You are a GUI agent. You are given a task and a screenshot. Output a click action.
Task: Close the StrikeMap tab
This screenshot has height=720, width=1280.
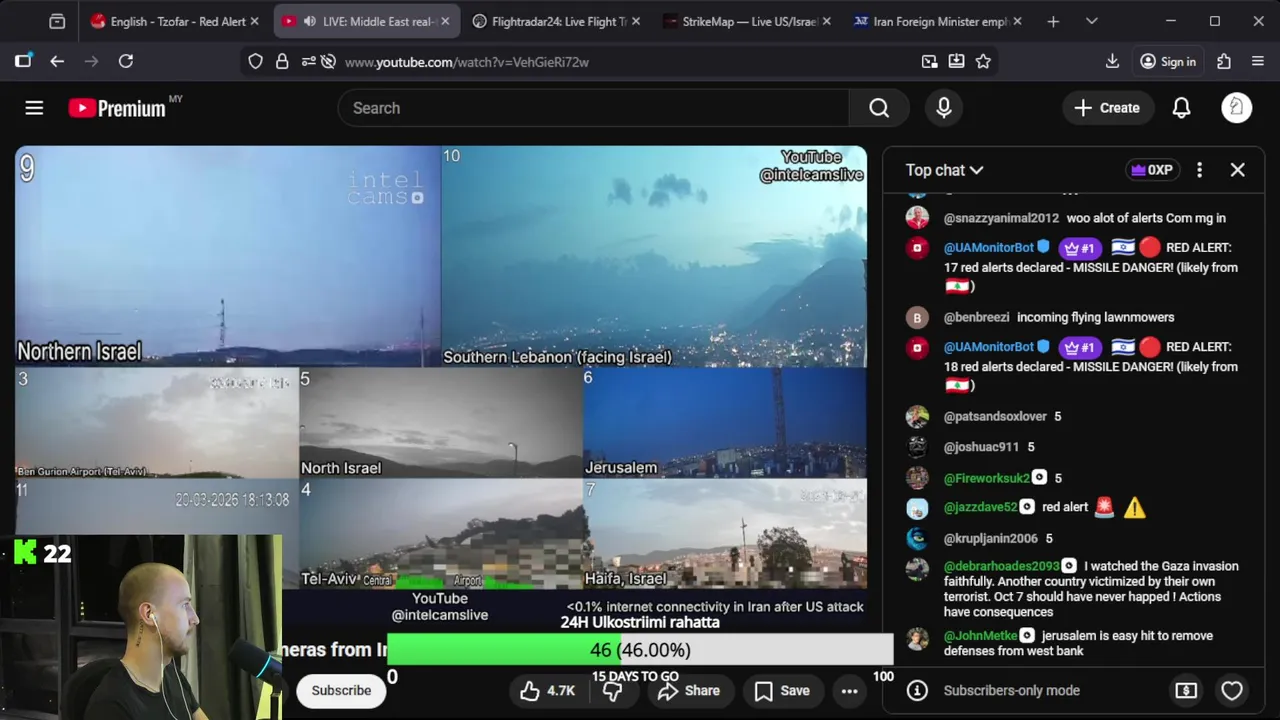click(826, 21)
